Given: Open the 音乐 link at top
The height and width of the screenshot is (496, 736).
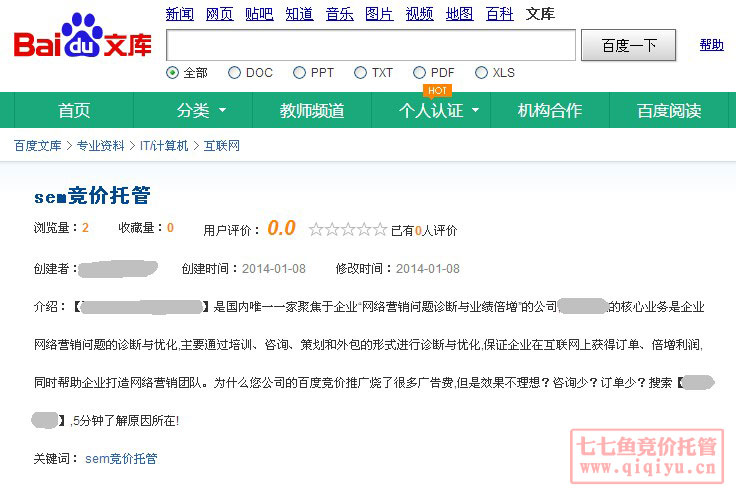Looking at the screenshot, I should pos(340,14).
